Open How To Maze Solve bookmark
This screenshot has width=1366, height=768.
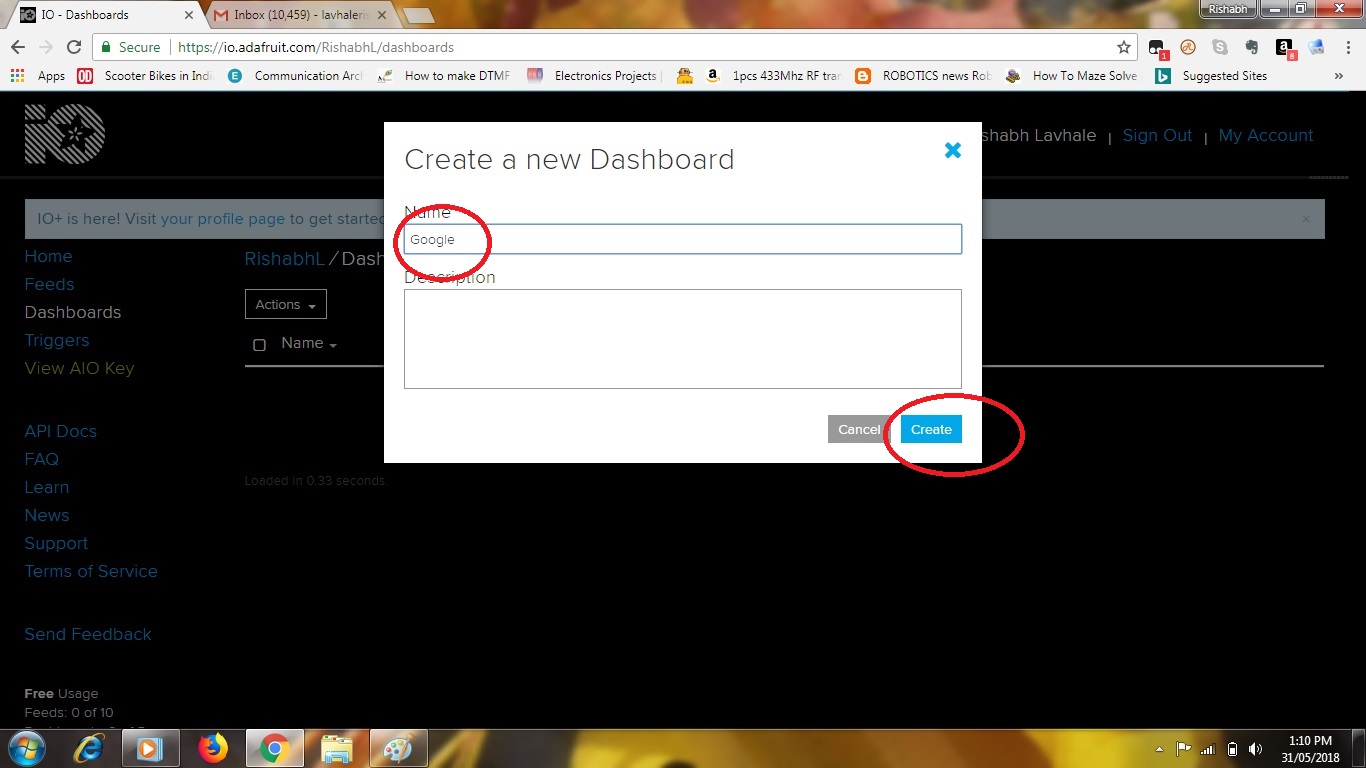[1073, 76]
